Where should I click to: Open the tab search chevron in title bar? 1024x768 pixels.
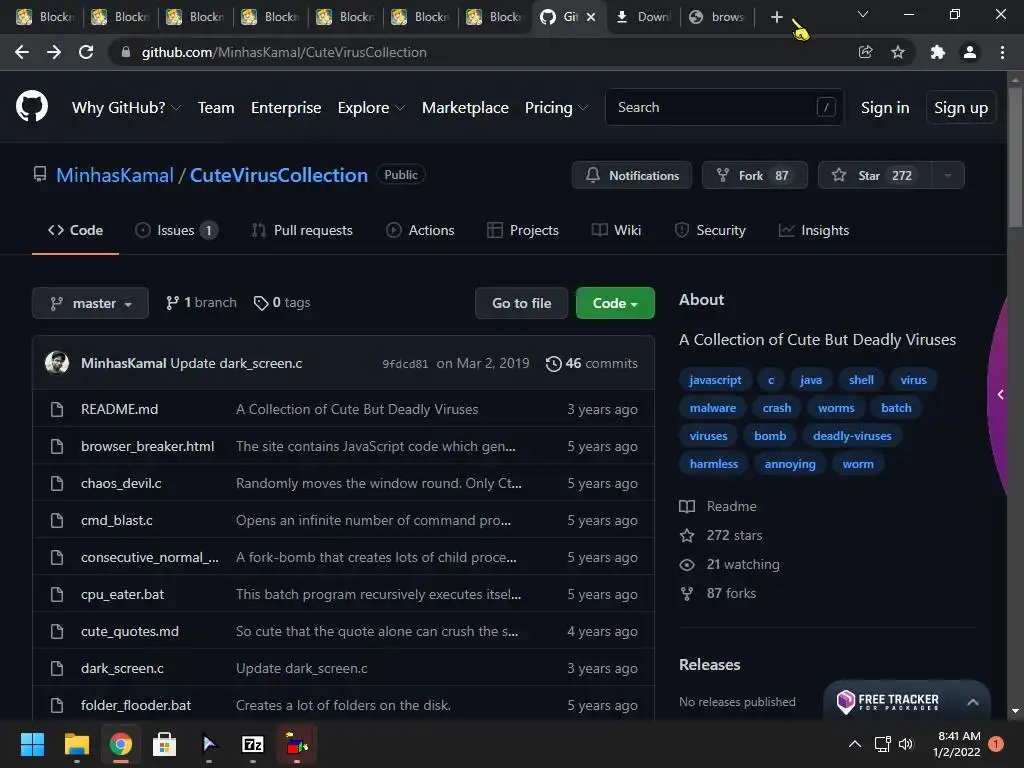(x=863, y=14)
